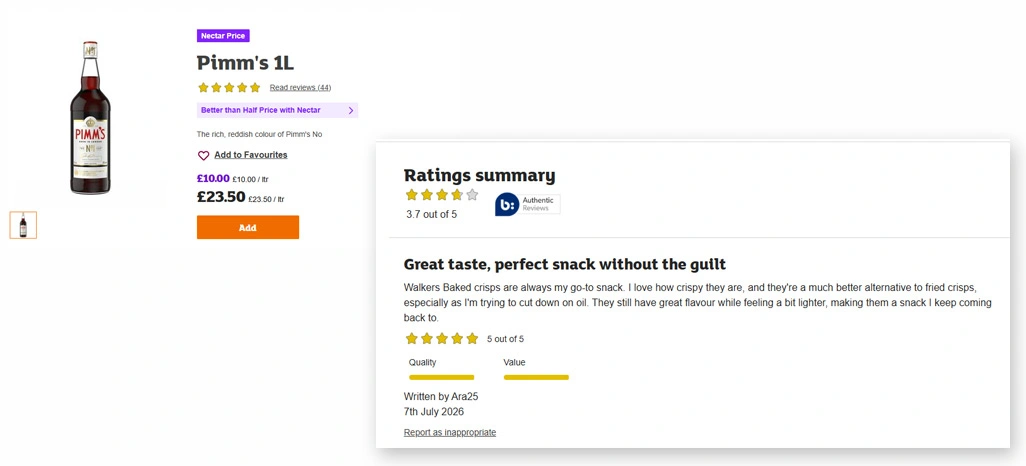The height and width of the screenshot is (466, 1026).
Task: Click the Ratings summary star icons
Action: coord(442,195)
